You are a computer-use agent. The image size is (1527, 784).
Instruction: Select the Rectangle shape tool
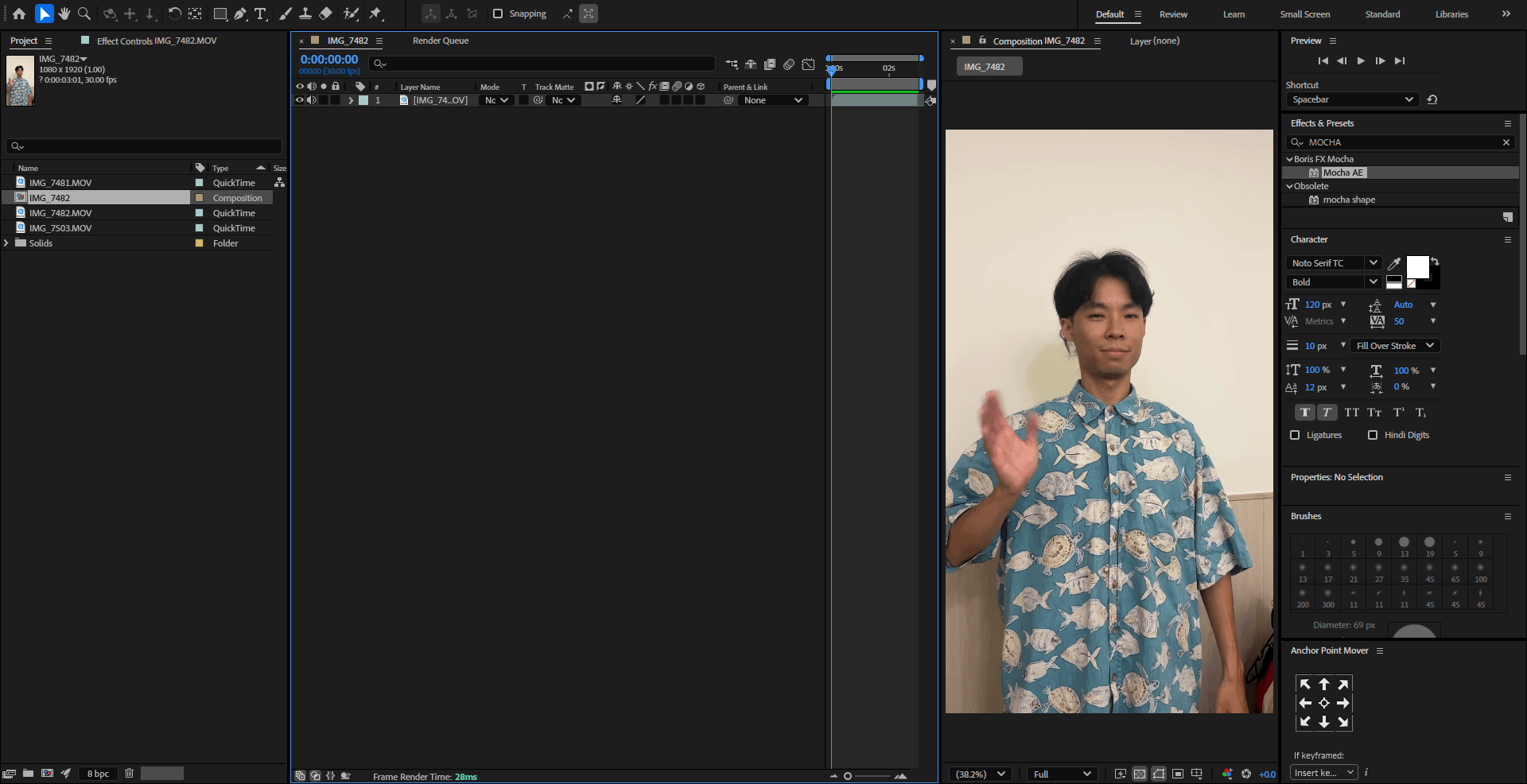click(x=220, y=14)
